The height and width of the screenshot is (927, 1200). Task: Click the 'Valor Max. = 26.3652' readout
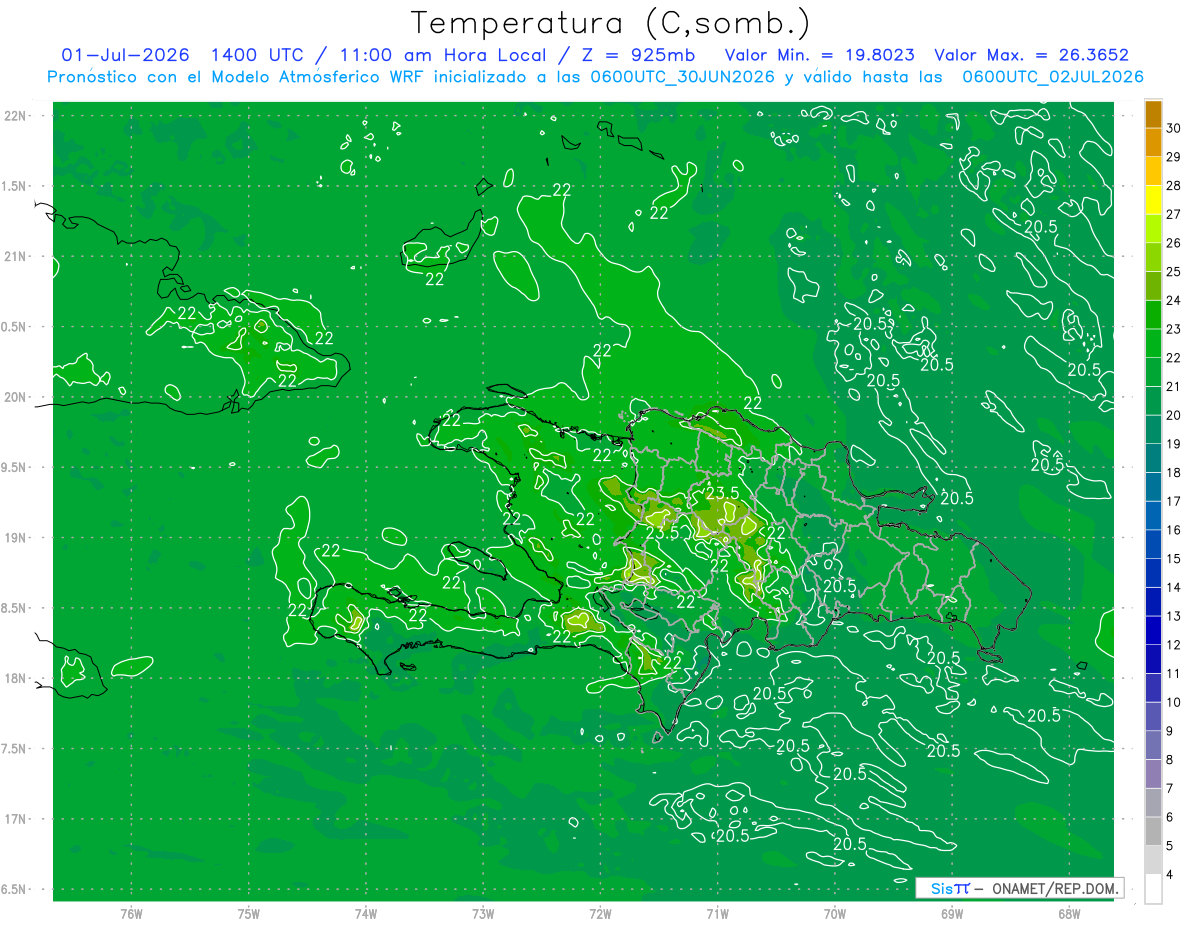tap(1031, 55)
